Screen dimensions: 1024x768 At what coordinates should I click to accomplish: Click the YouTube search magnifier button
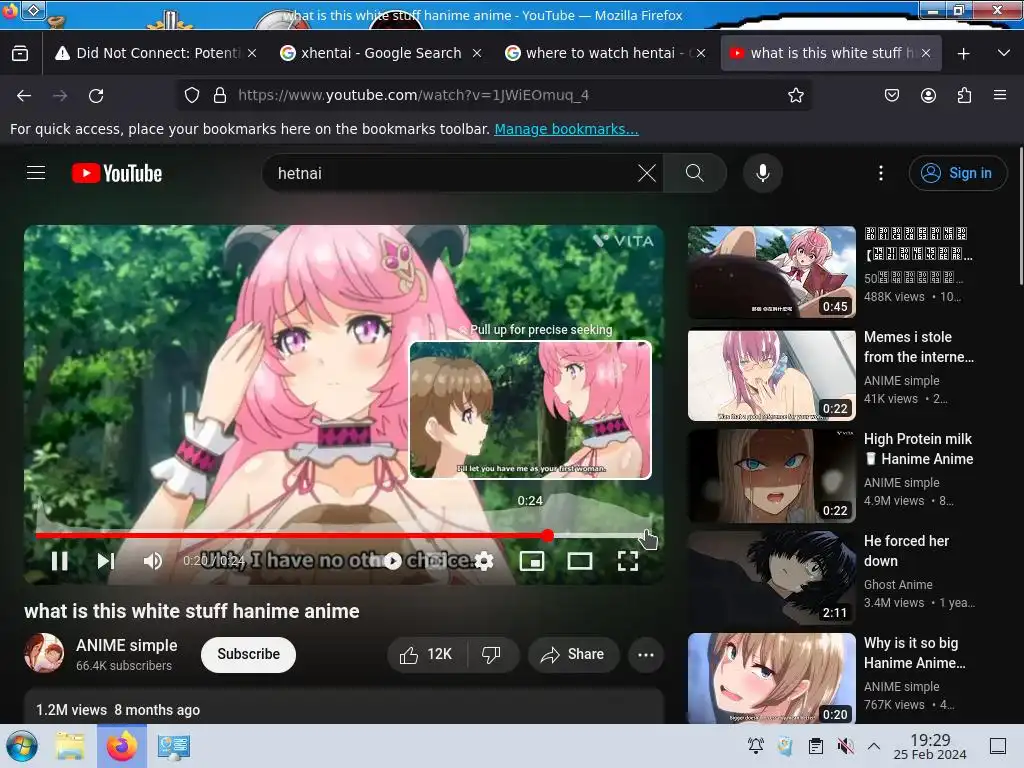(695, 173)
